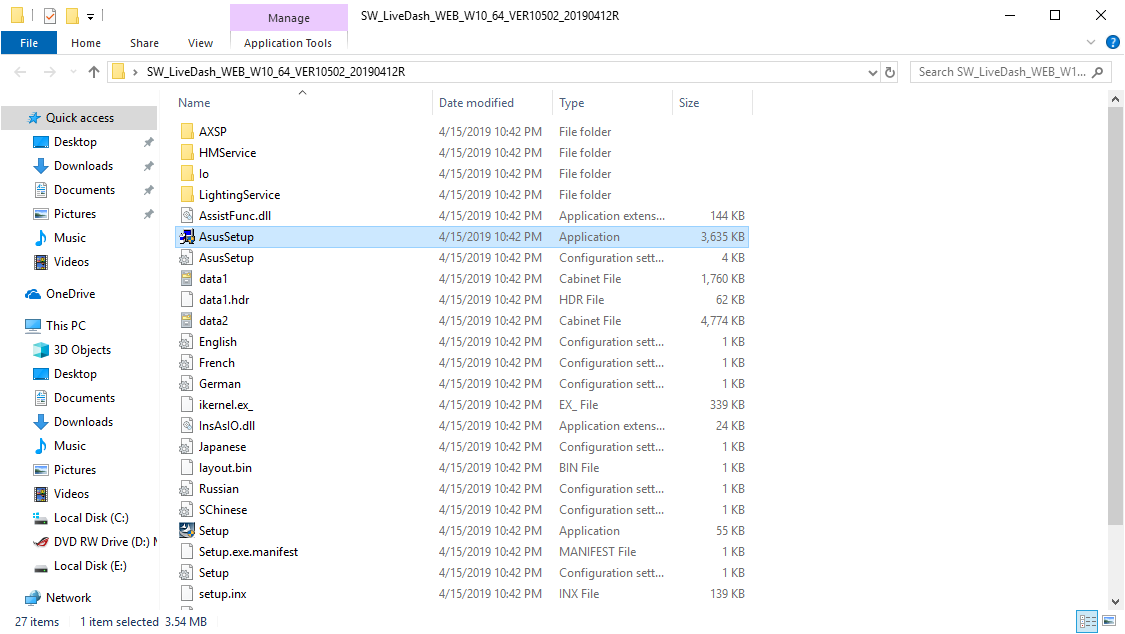The width and height of the screenshot is (1125, 634).
Task: Open the Application Tools tab
Action: click(x=288, y=43)
